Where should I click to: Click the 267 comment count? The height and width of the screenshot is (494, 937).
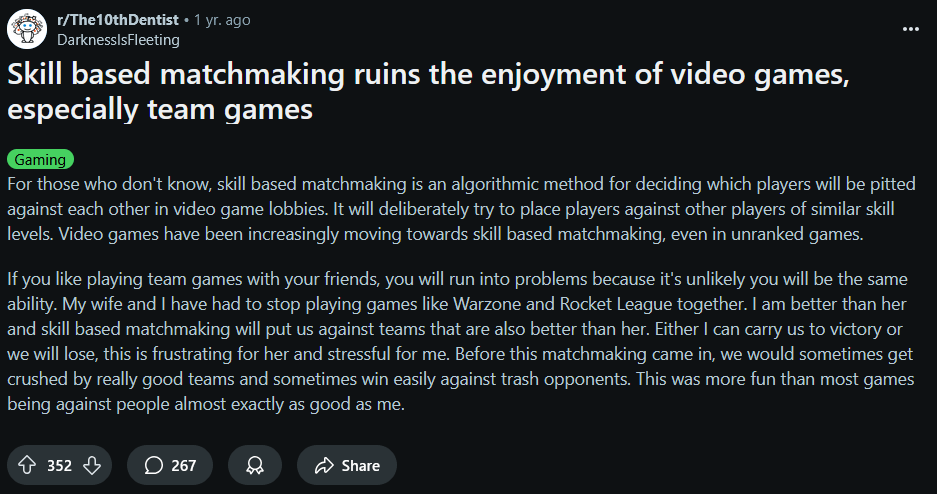183,465
